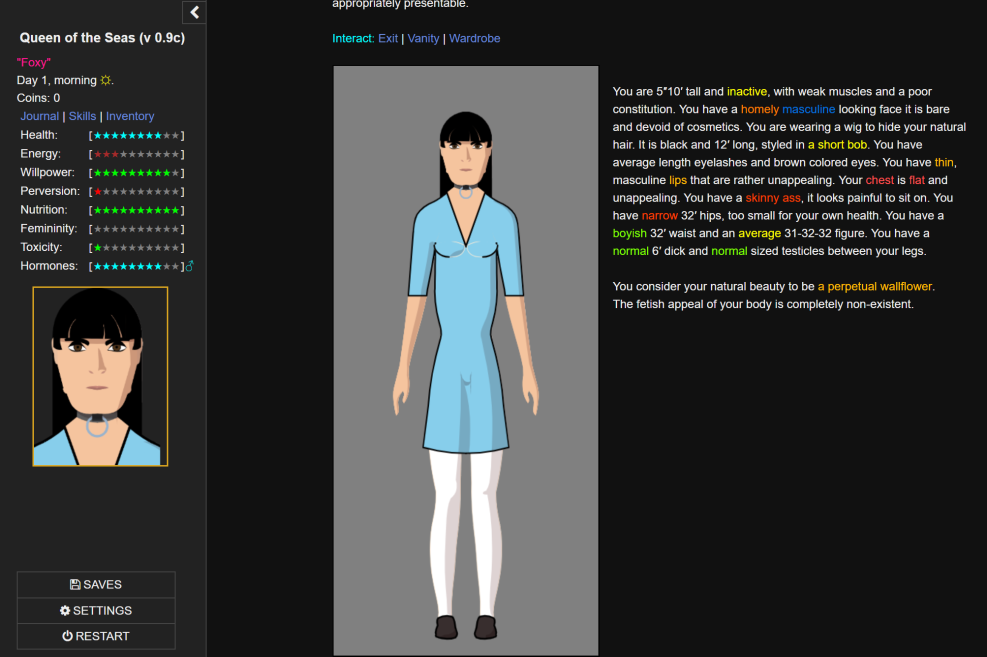Click the "Foxy" character name
This screenshot has width=987, height=657.
pos(34,62)
